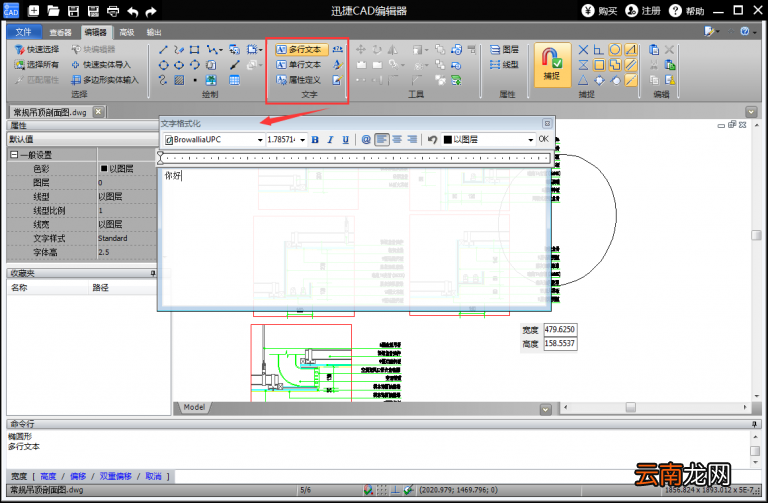768x503 pixels.
Task: Click the 宽度 width value field
Action: pyautogui.click(x=560, y=330)
